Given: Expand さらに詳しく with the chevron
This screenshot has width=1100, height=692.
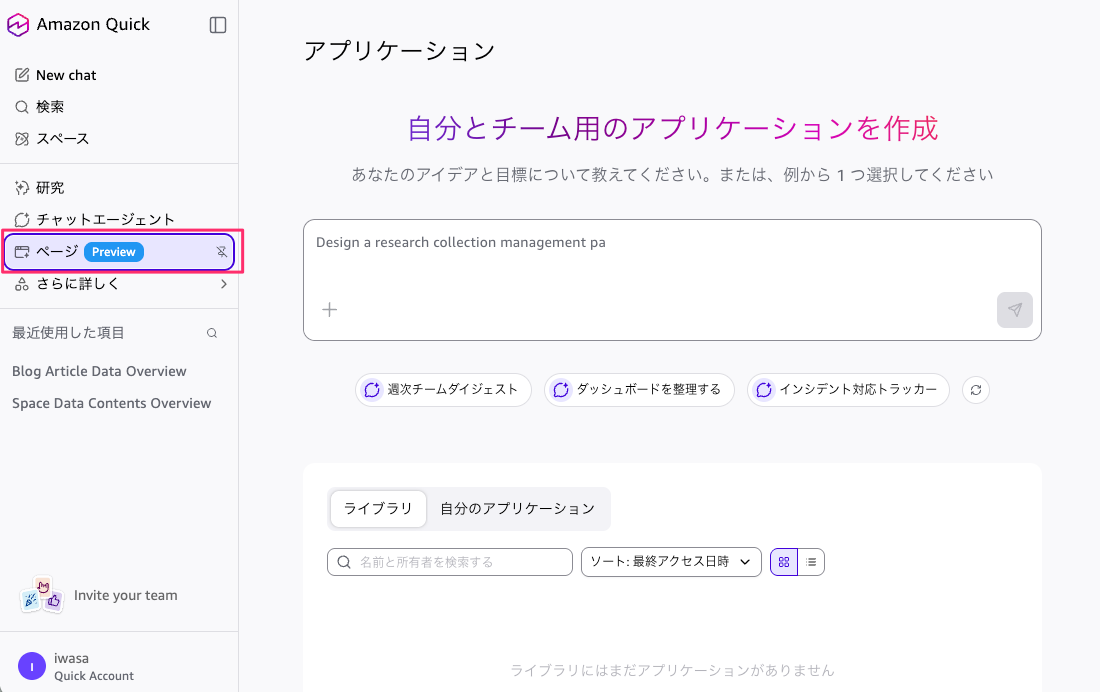Looking at the screenshot, I should 224,284.
